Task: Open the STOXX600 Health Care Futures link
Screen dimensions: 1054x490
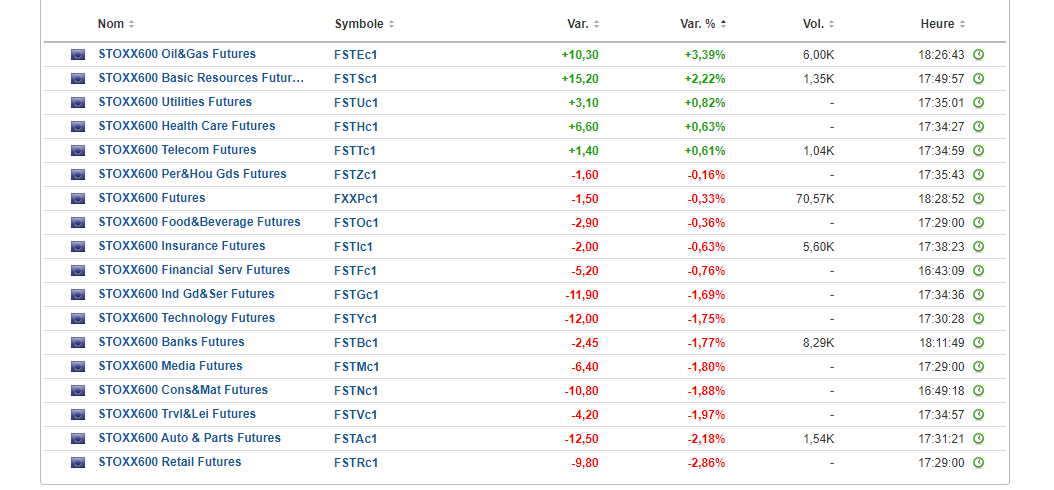Action: (x=186, y=126)
